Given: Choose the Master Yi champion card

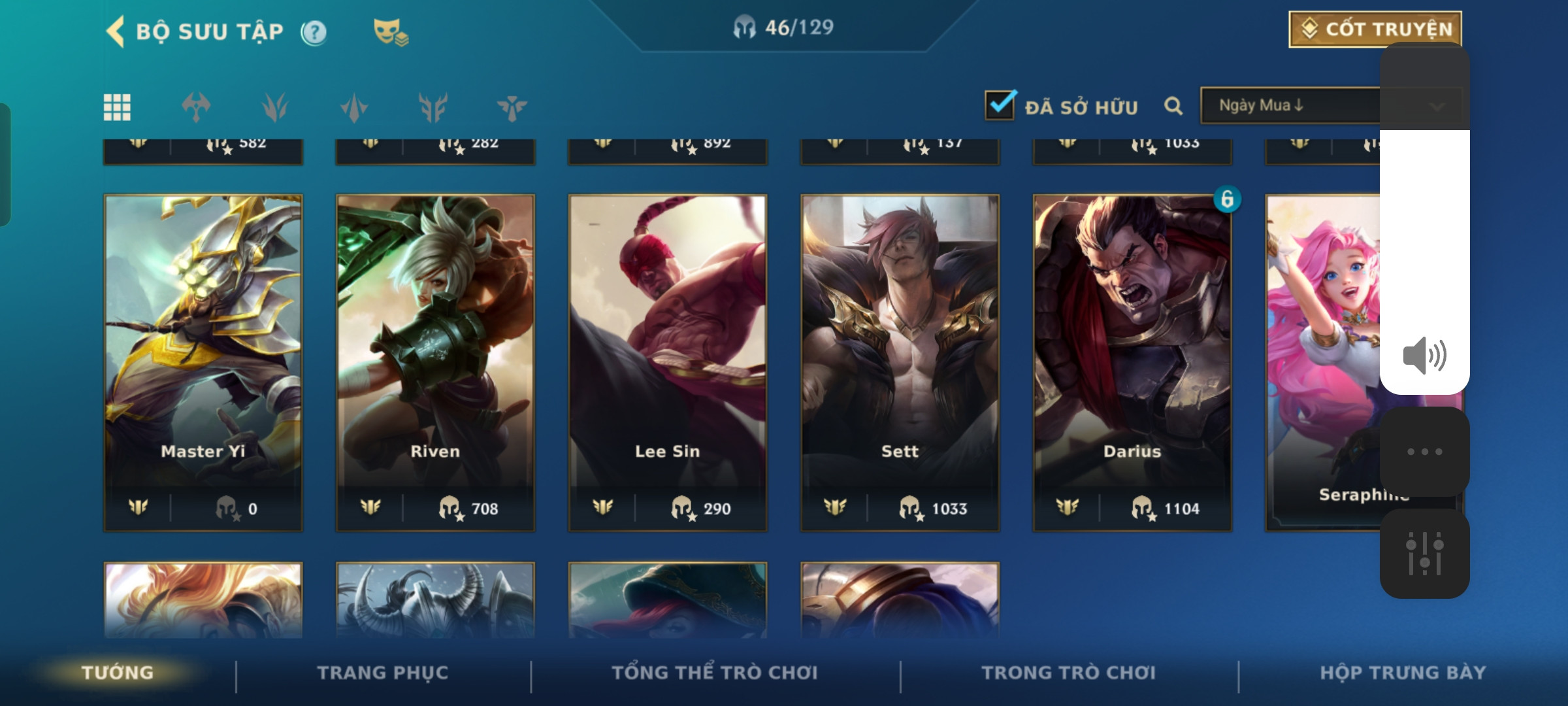Looking at the screenshot, I should pyautogui.click(x=203, y=363).
